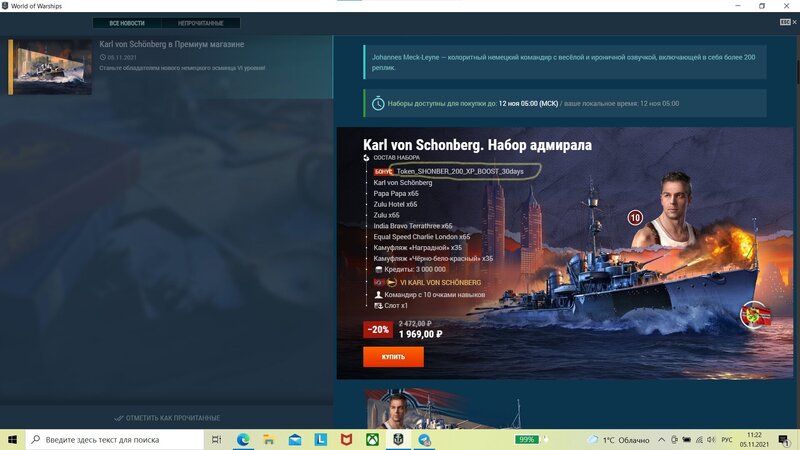
Task: Open File Explorer from the taskbar
Action: click(269, 439)
